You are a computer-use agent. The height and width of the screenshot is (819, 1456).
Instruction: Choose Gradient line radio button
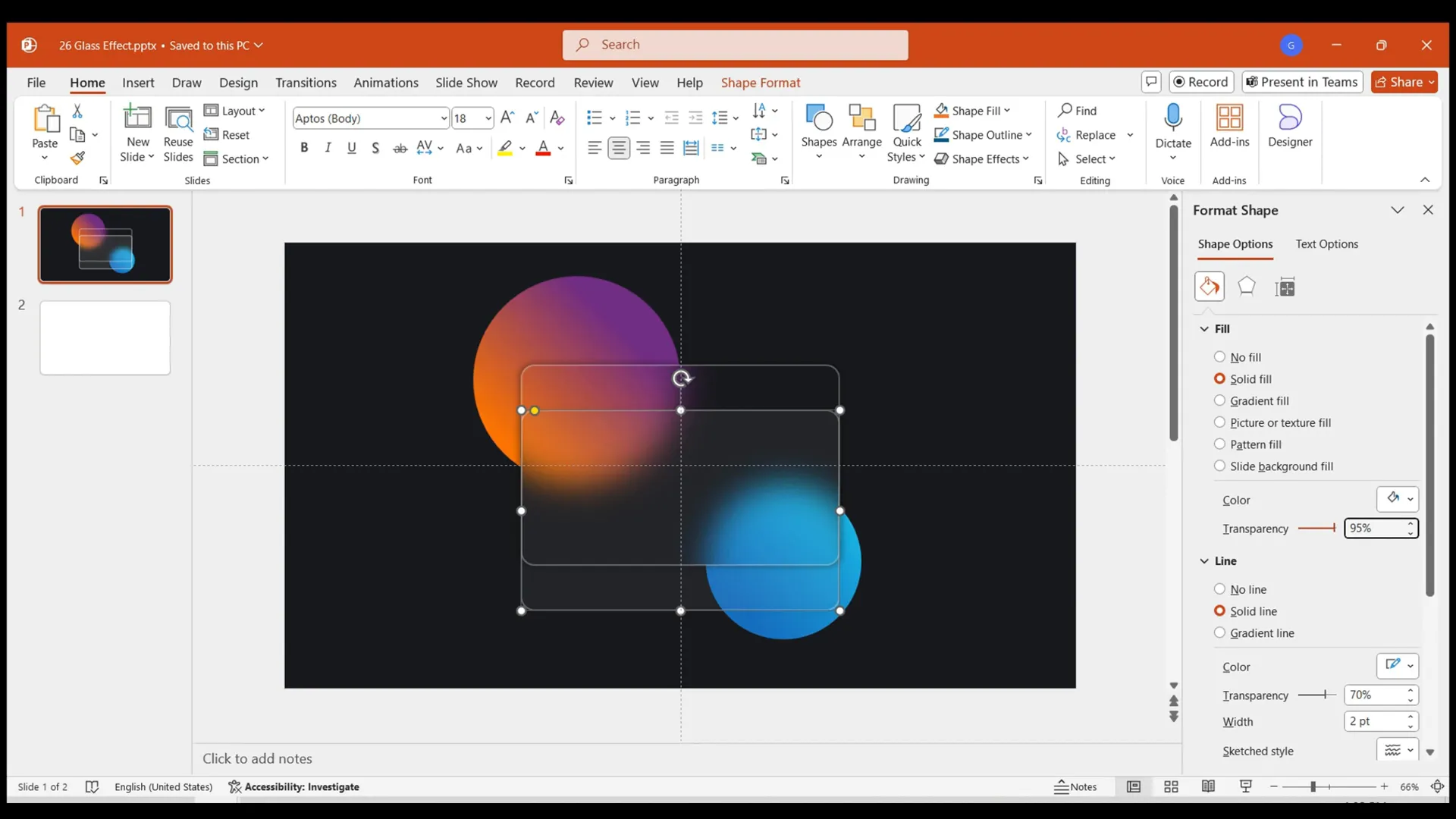1254,633
